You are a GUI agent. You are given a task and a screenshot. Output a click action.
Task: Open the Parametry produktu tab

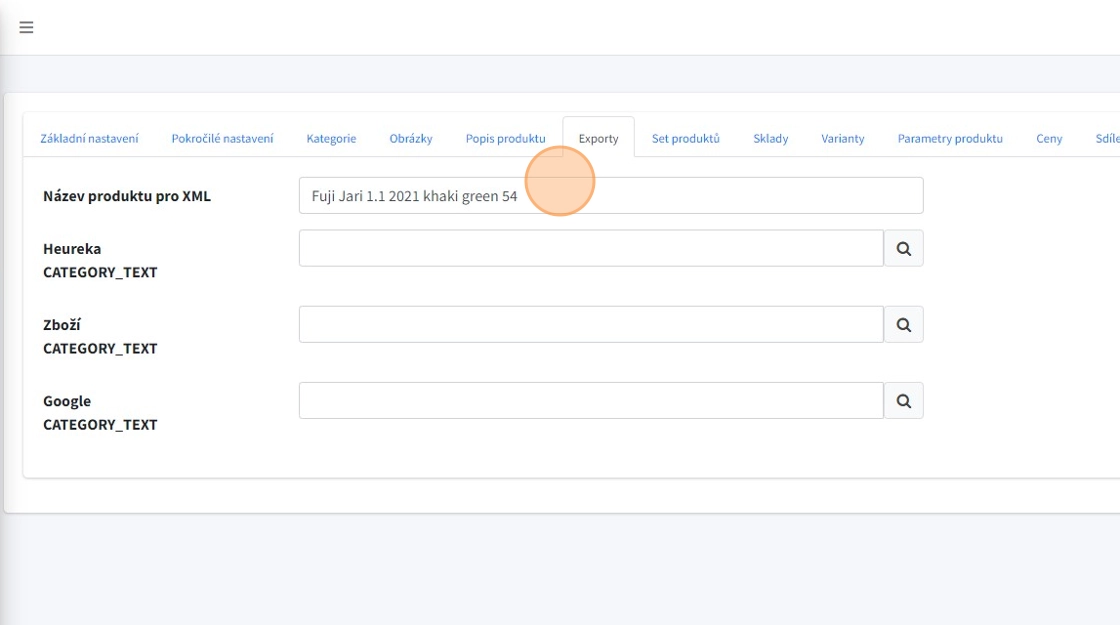tap(949, 138)
